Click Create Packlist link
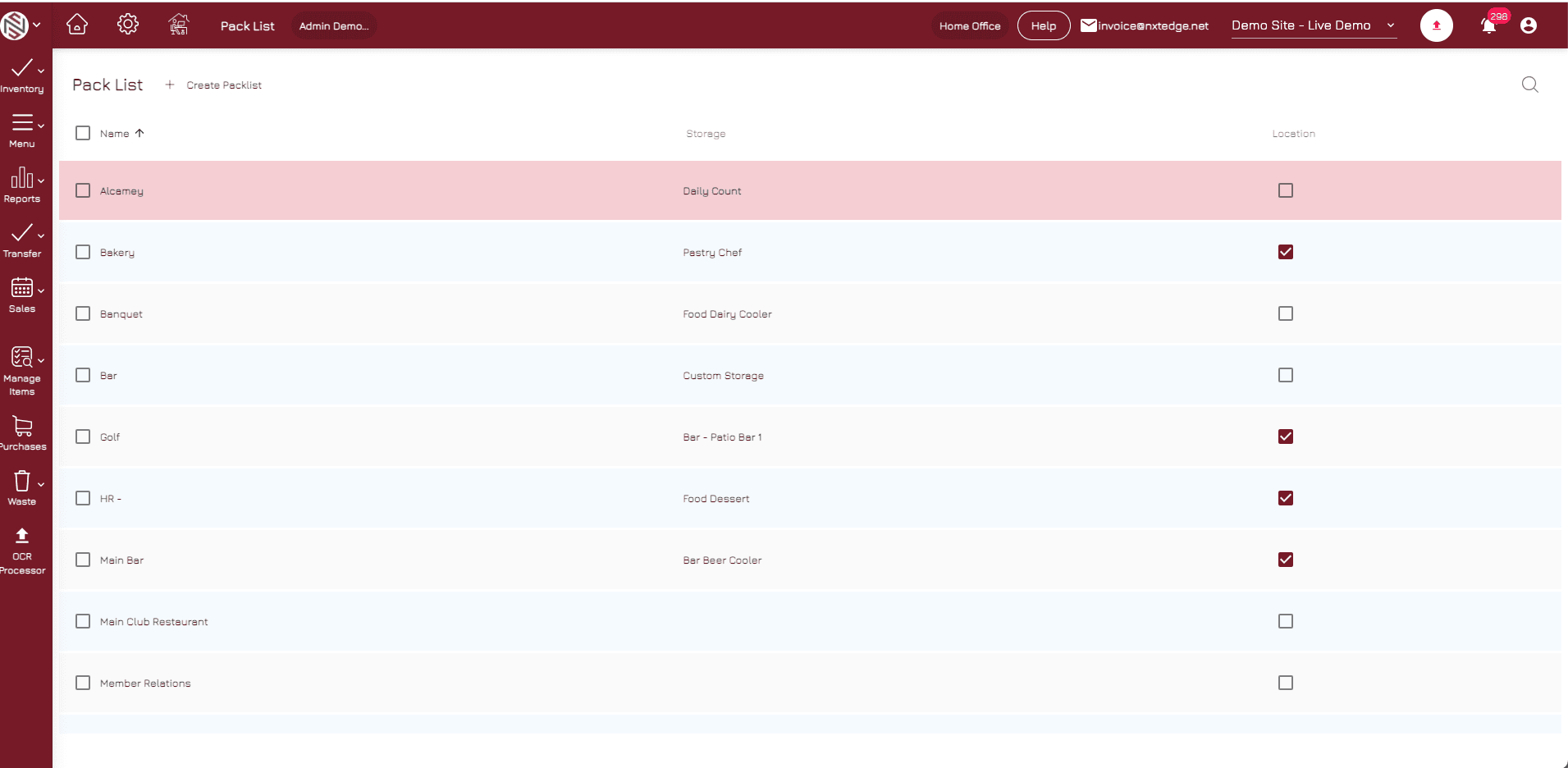The height and width of the screenshot is (768, 1568). pyautogui.click(x=224, y=85)
